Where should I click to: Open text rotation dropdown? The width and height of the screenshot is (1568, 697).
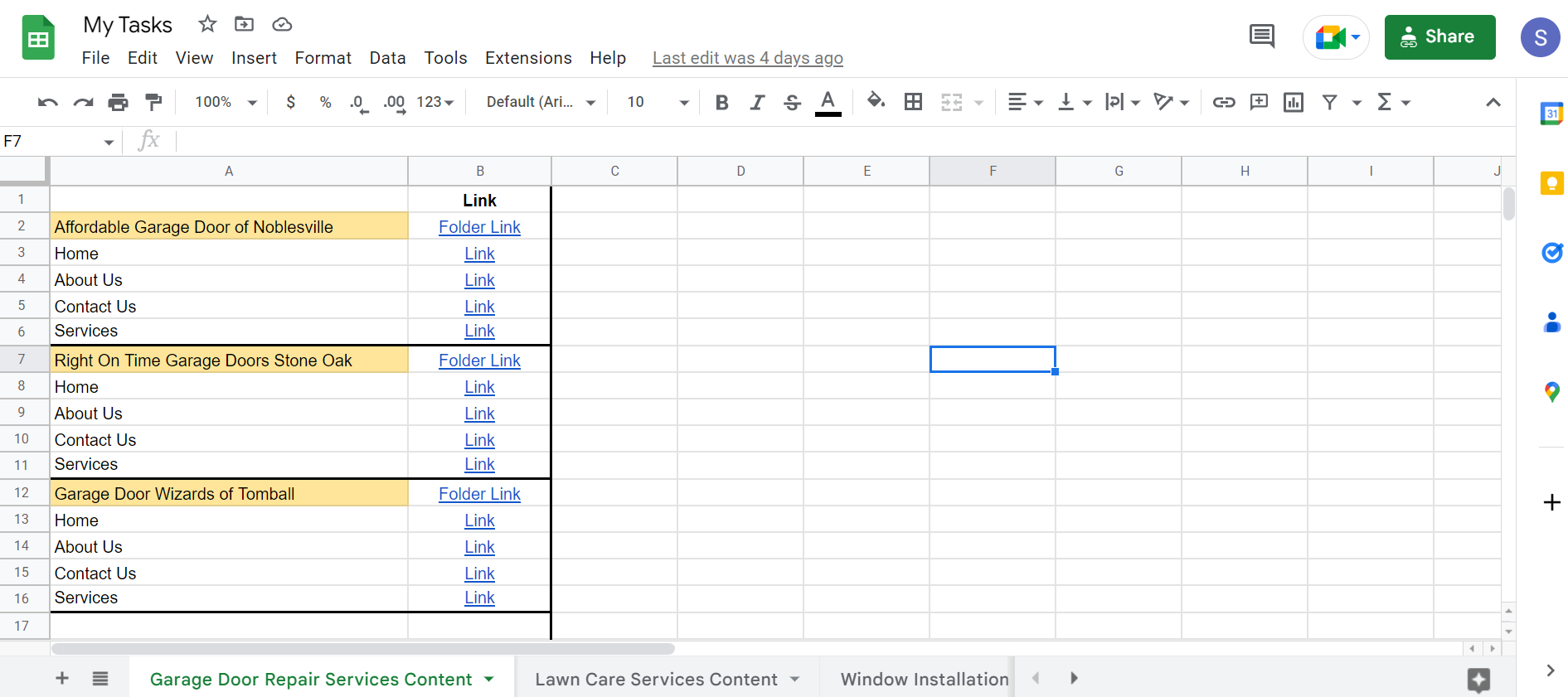pos(1172,102)
